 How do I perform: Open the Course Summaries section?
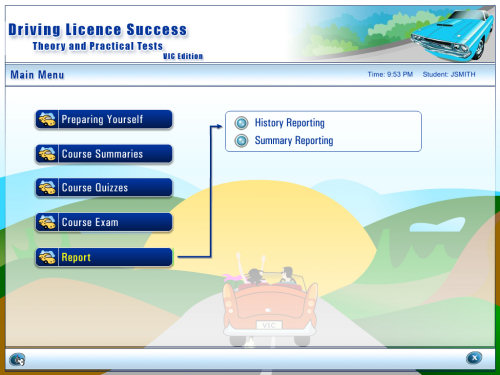(104, 154)
